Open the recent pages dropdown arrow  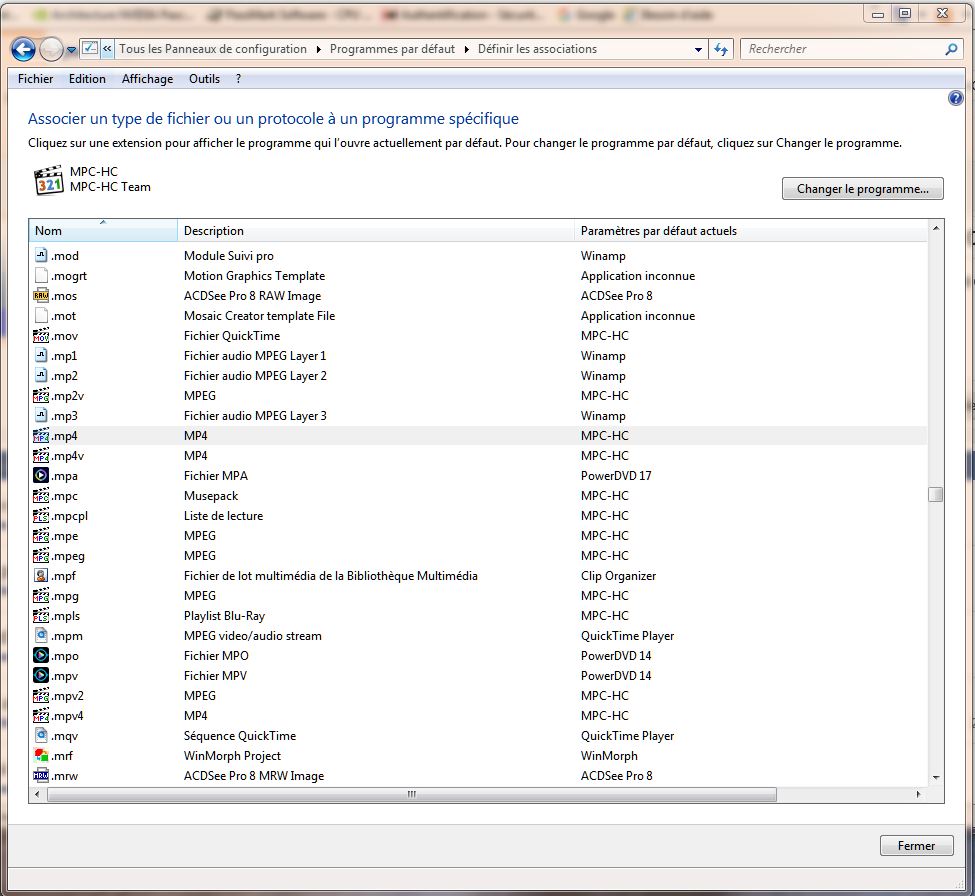click(x=72, y=49)
